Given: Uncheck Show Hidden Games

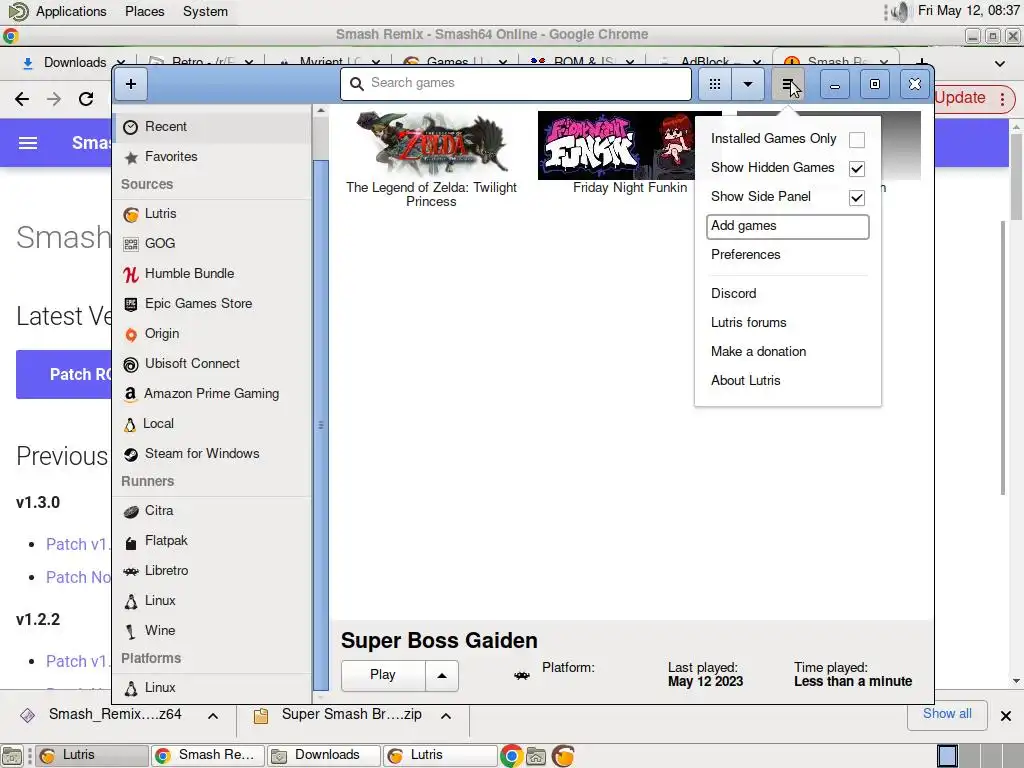Looking at the screenshot, I should 857,168.
